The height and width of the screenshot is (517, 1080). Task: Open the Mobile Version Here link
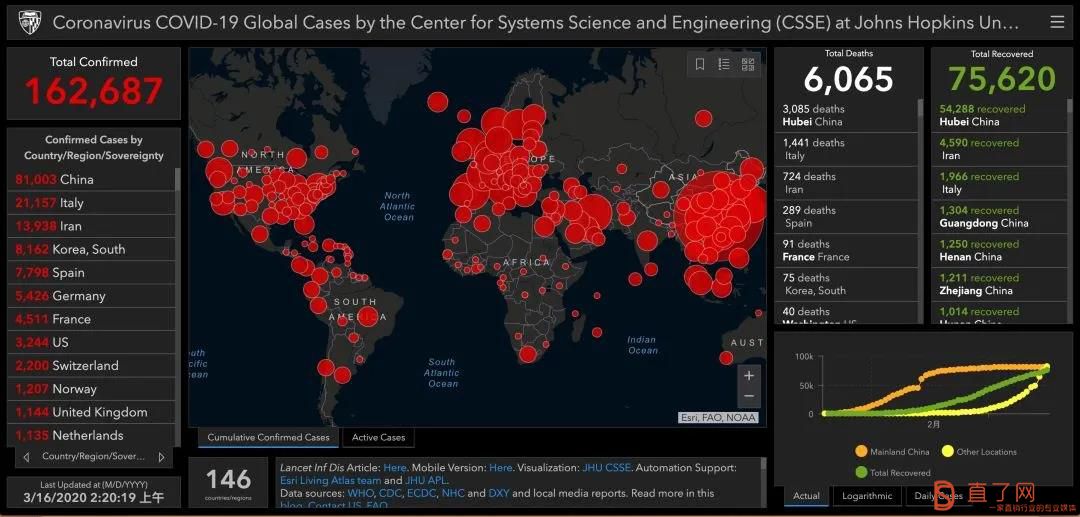[501, 467]
